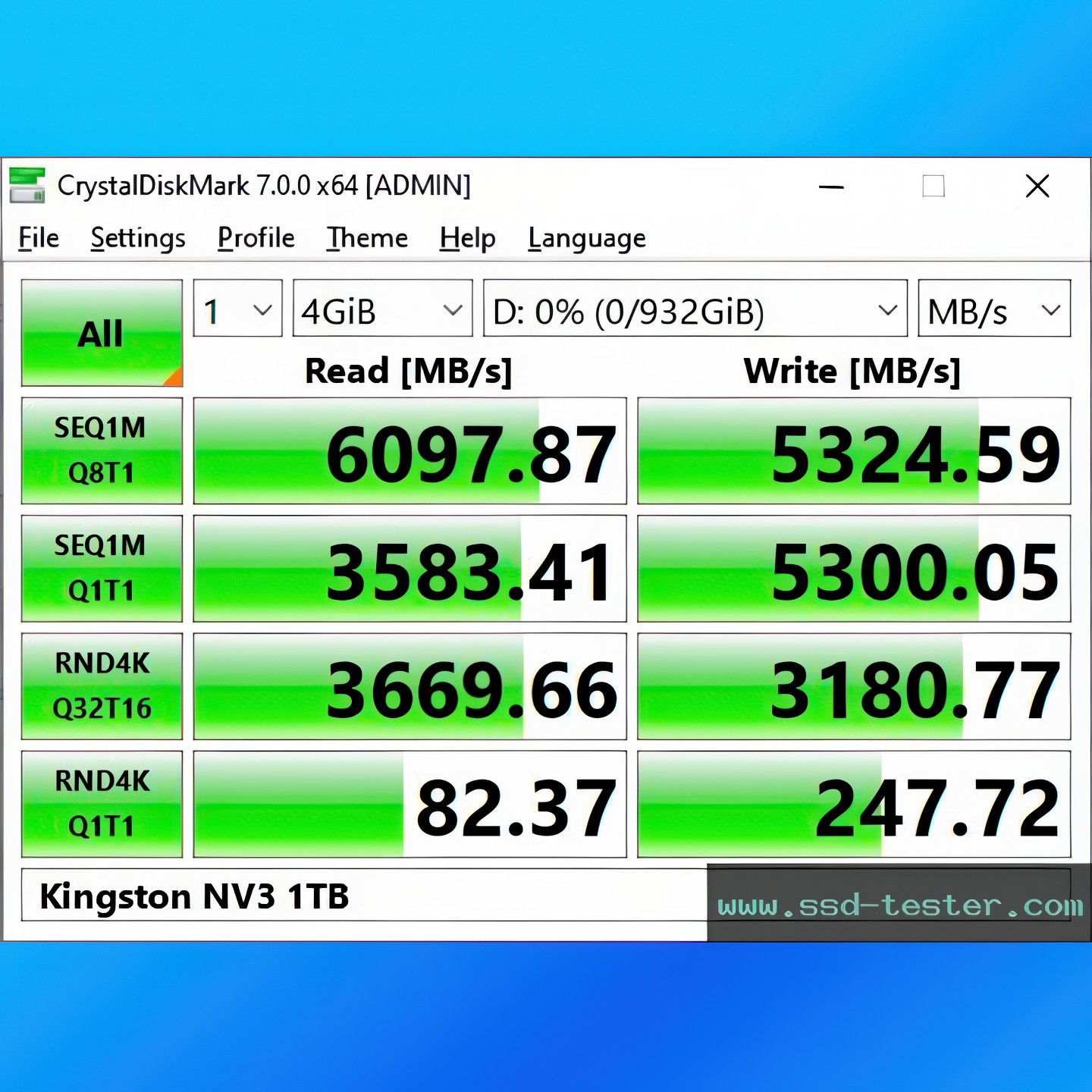The width and height of the screenshot is (1092, 1092).
Task: Open the Theme menu
Action: [x=368, y=238]
